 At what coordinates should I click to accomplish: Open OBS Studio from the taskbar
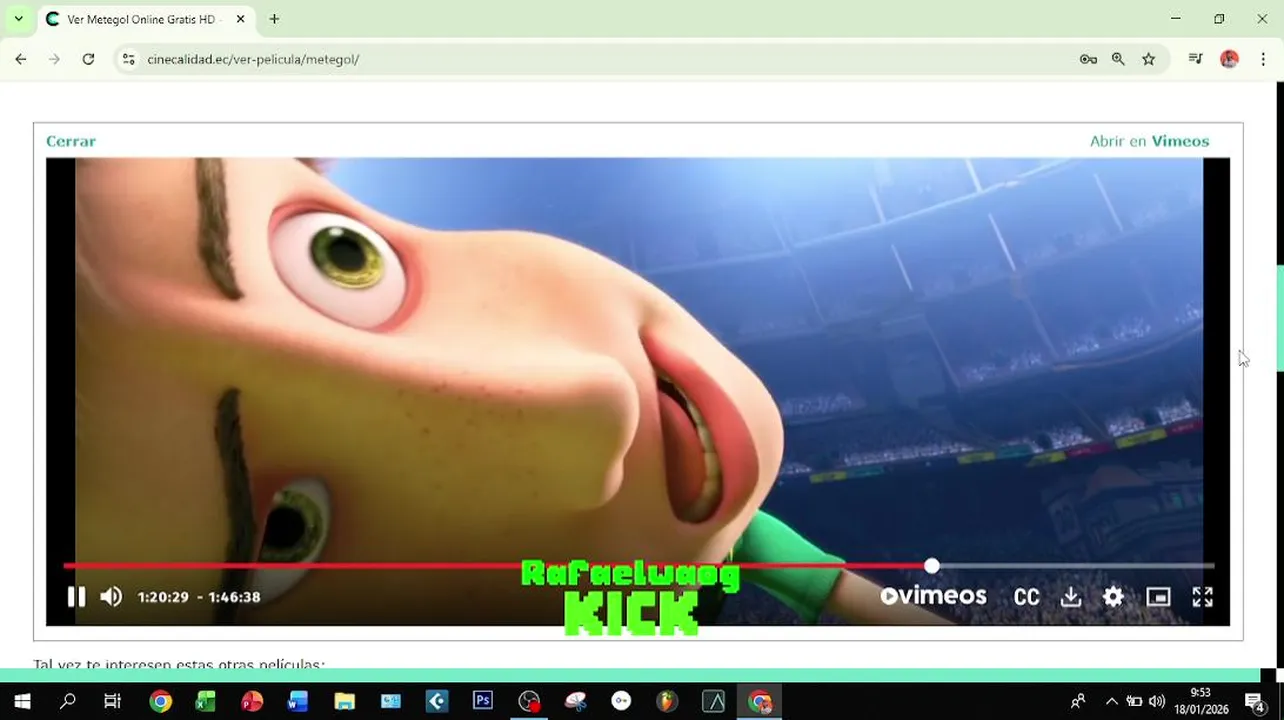[529, 701]
